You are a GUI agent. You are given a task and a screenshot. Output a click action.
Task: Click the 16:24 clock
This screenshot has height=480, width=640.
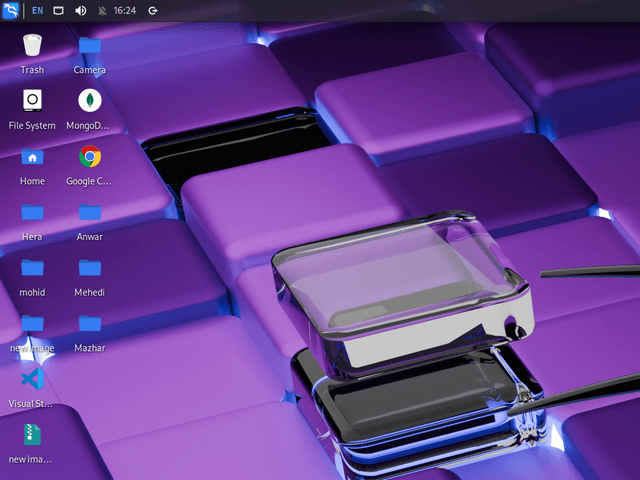point(125,10)
